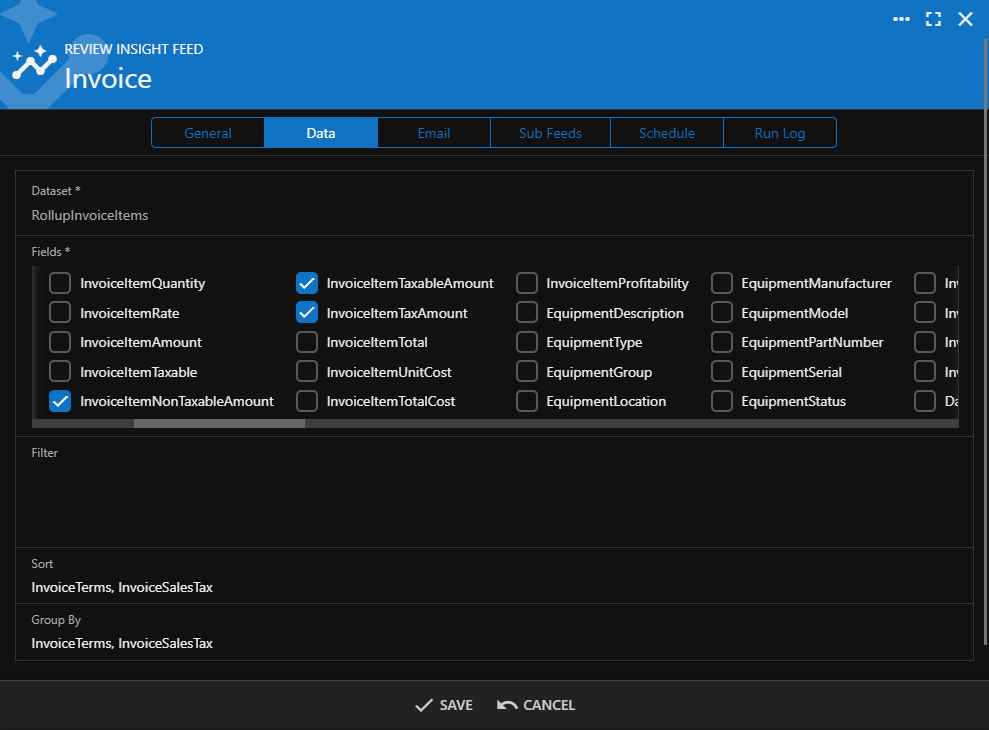The width and height of the screenshot is (989, 730).
Task: Uncheck InvoiceItemNonTaxableAmount
Action: pyautogui.click(x=60, y=401)
